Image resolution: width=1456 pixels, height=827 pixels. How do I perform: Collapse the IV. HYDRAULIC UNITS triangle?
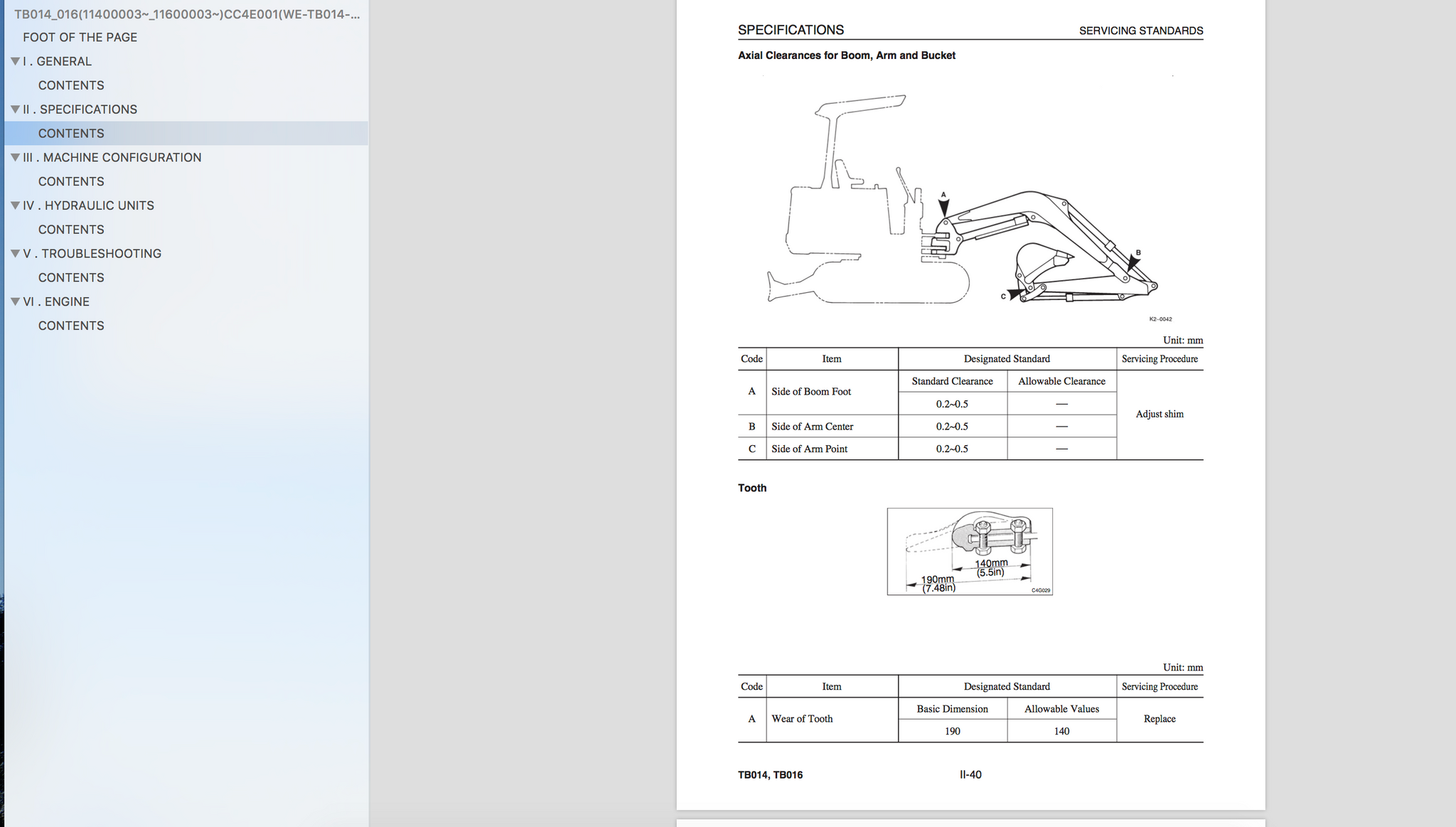[x=15, y=206]
